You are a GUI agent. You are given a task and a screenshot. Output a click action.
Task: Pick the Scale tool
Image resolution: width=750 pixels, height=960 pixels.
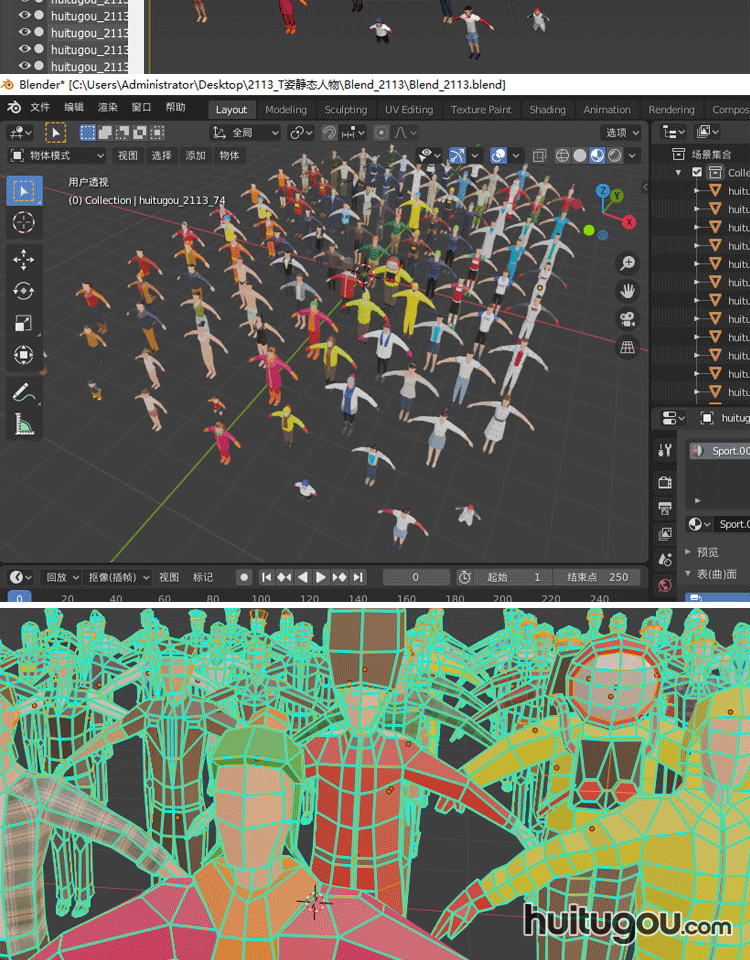click(24, 323)
